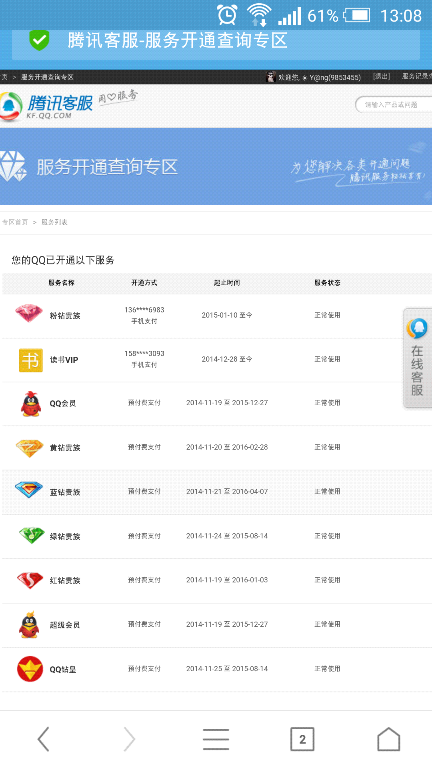The image size is (432, 768).
Task: Click the 蓝钻贵族 service name
Action: (x=65, y=492)
